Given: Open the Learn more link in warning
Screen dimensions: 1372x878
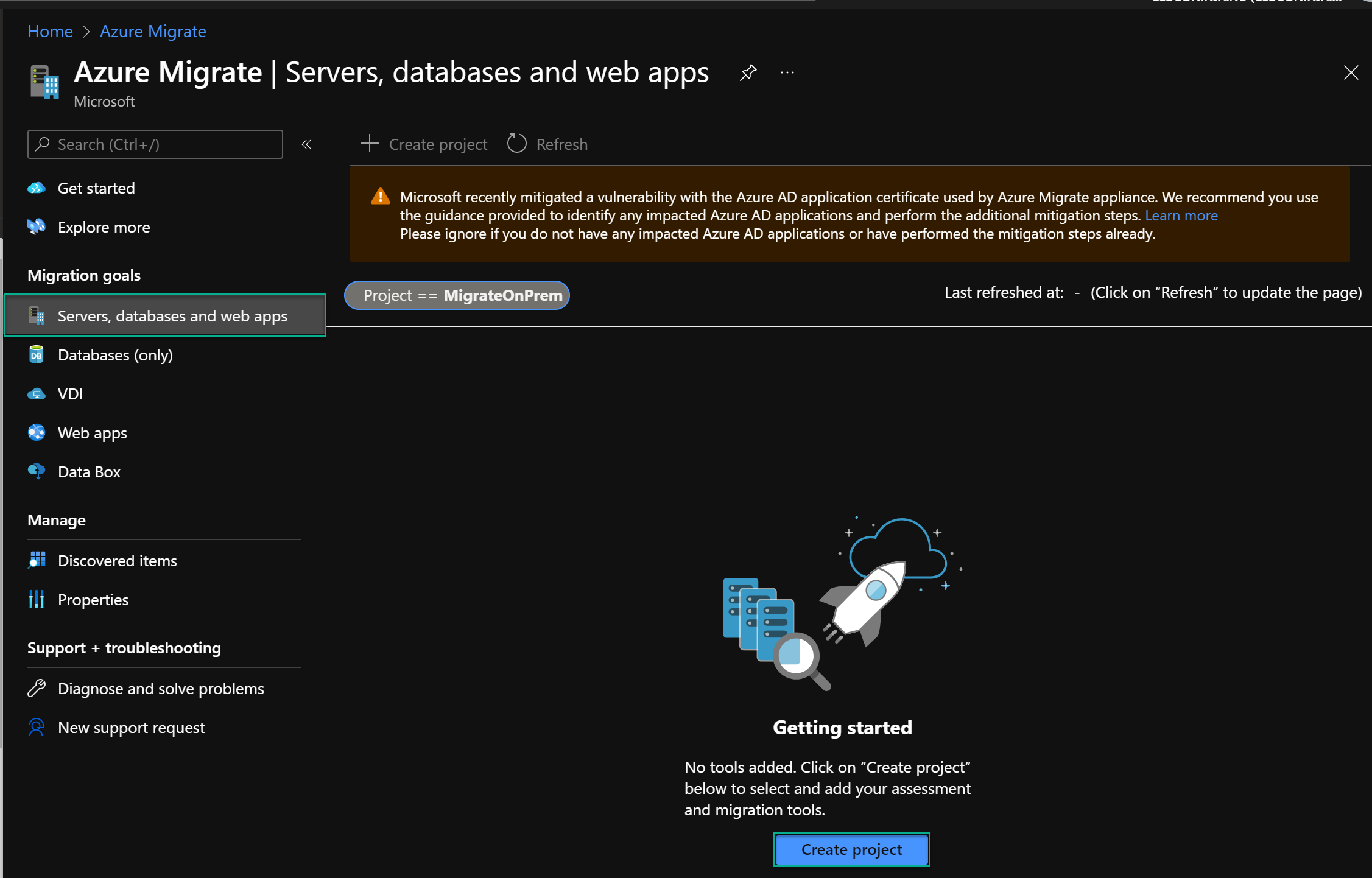Looking at the screenshot, I should click(1181, 216).
